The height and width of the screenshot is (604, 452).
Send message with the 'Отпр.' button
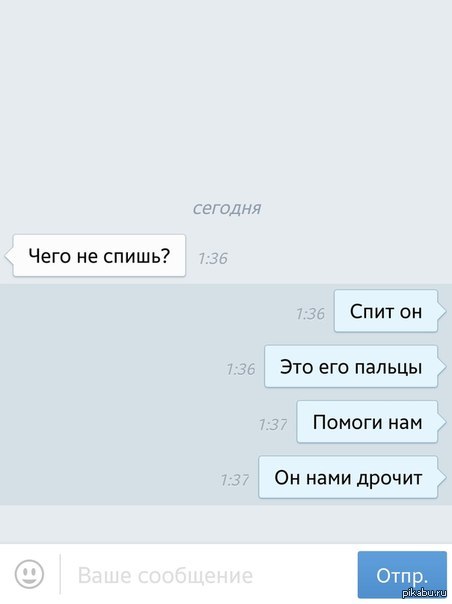pyautogui.click(x=402, y=575)
